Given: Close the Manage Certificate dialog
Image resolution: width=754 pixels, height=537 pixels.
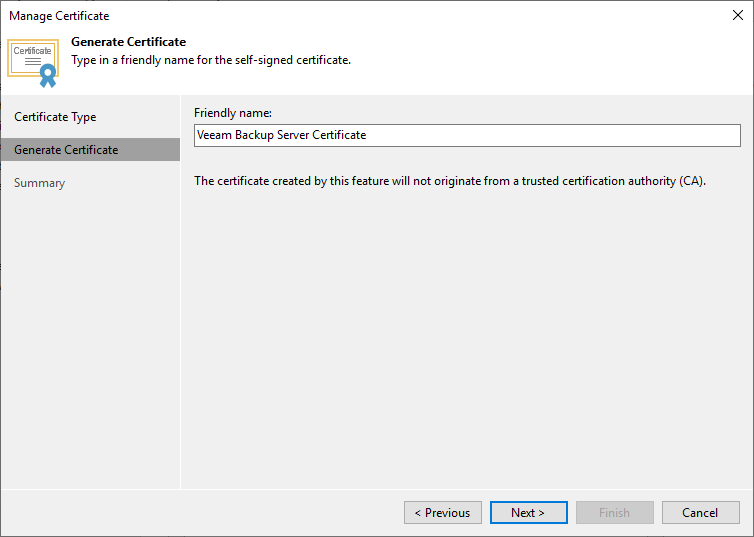Looking at the screenshot, I should (x=738, y=15).
